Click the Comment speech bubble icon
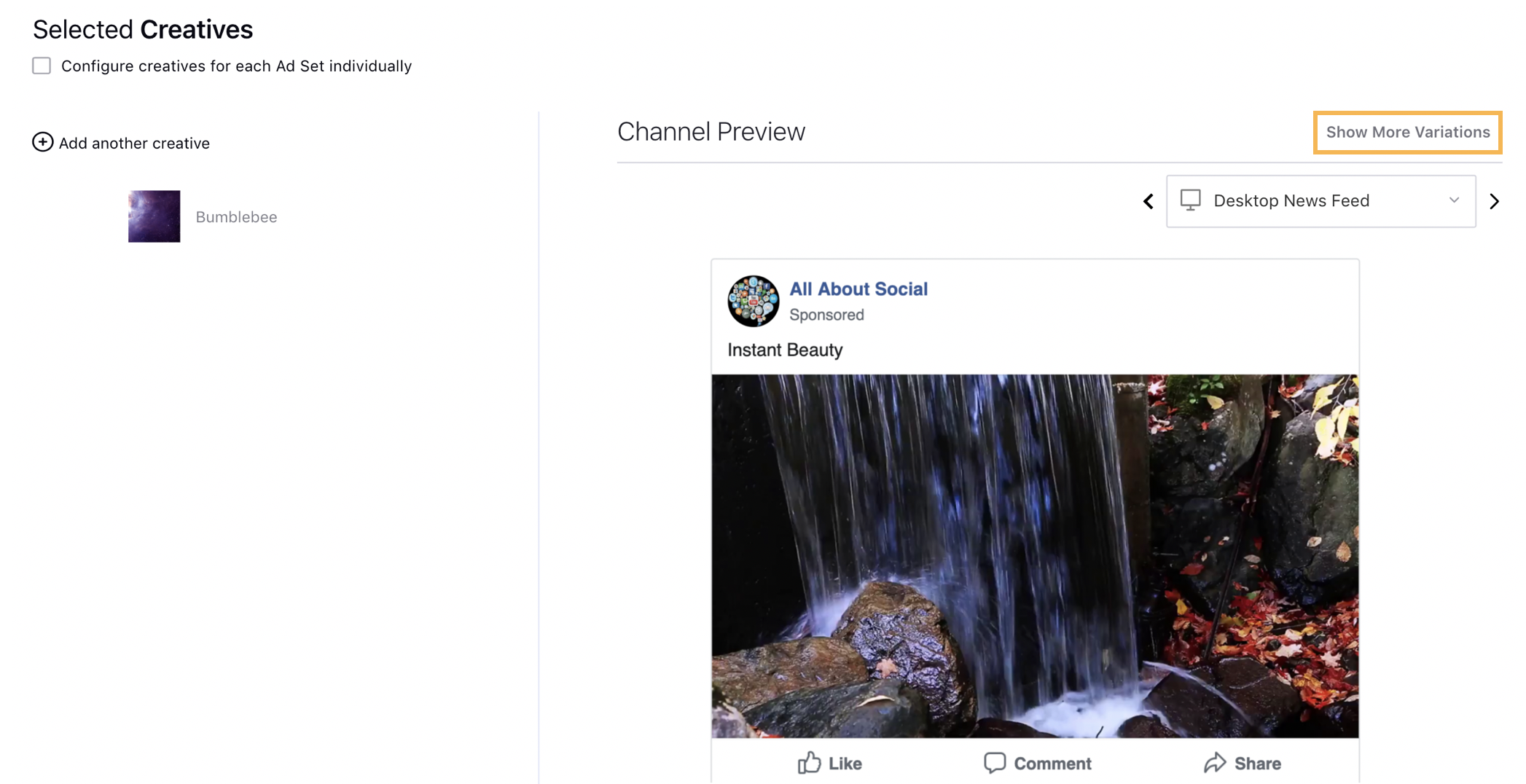 (x=995, y=763)
